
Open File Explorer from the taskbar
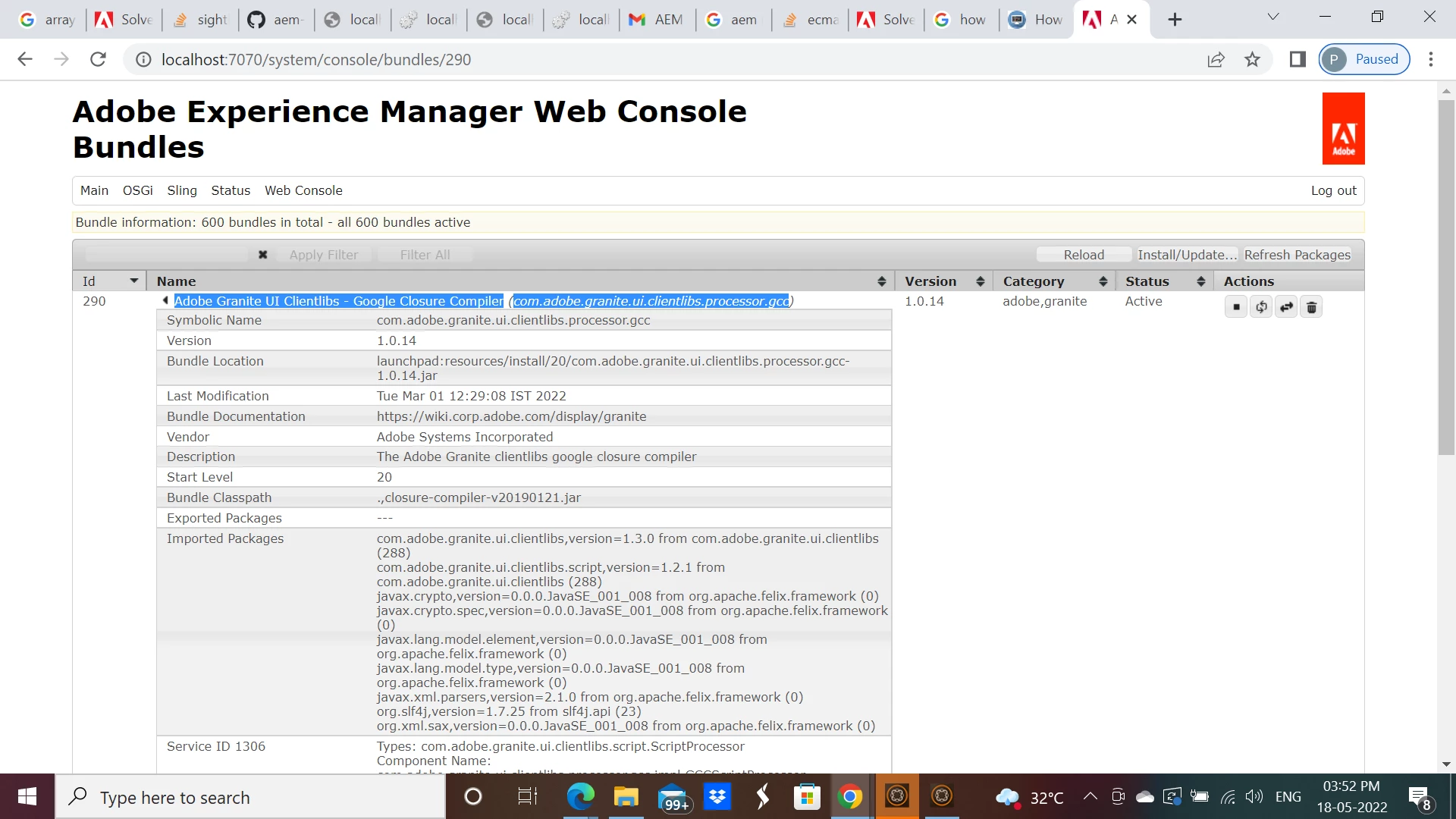pyautogui.click(x=626, y=797)
